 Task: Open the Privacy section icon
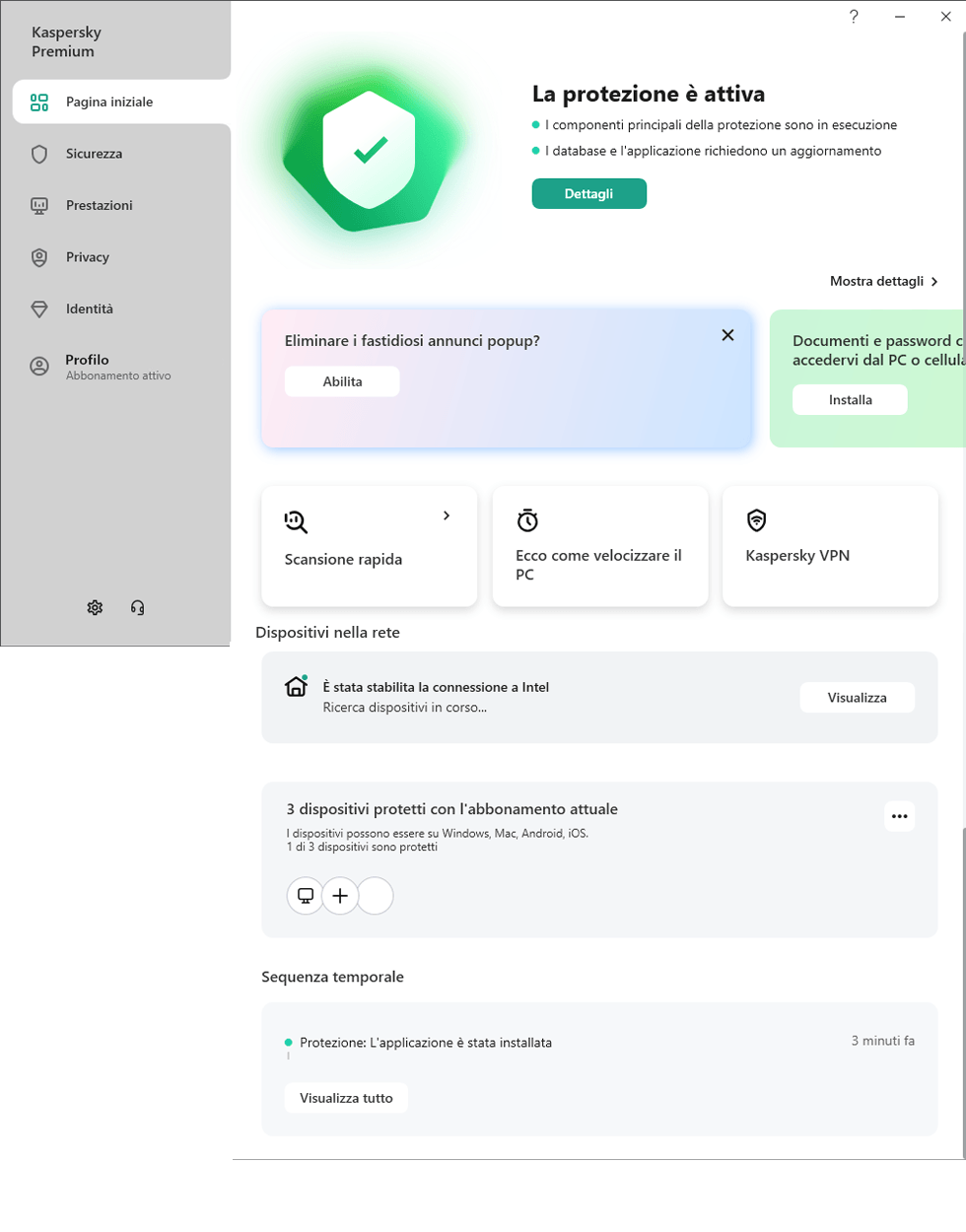point(38,256)
